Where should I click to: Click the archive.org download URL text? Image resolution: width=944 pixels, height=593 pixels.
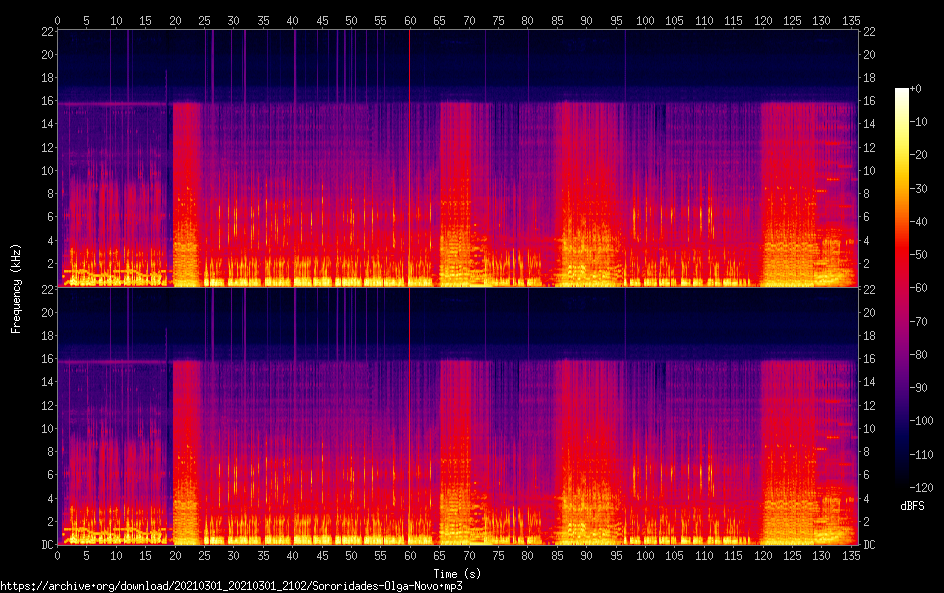tap(231, 586)
